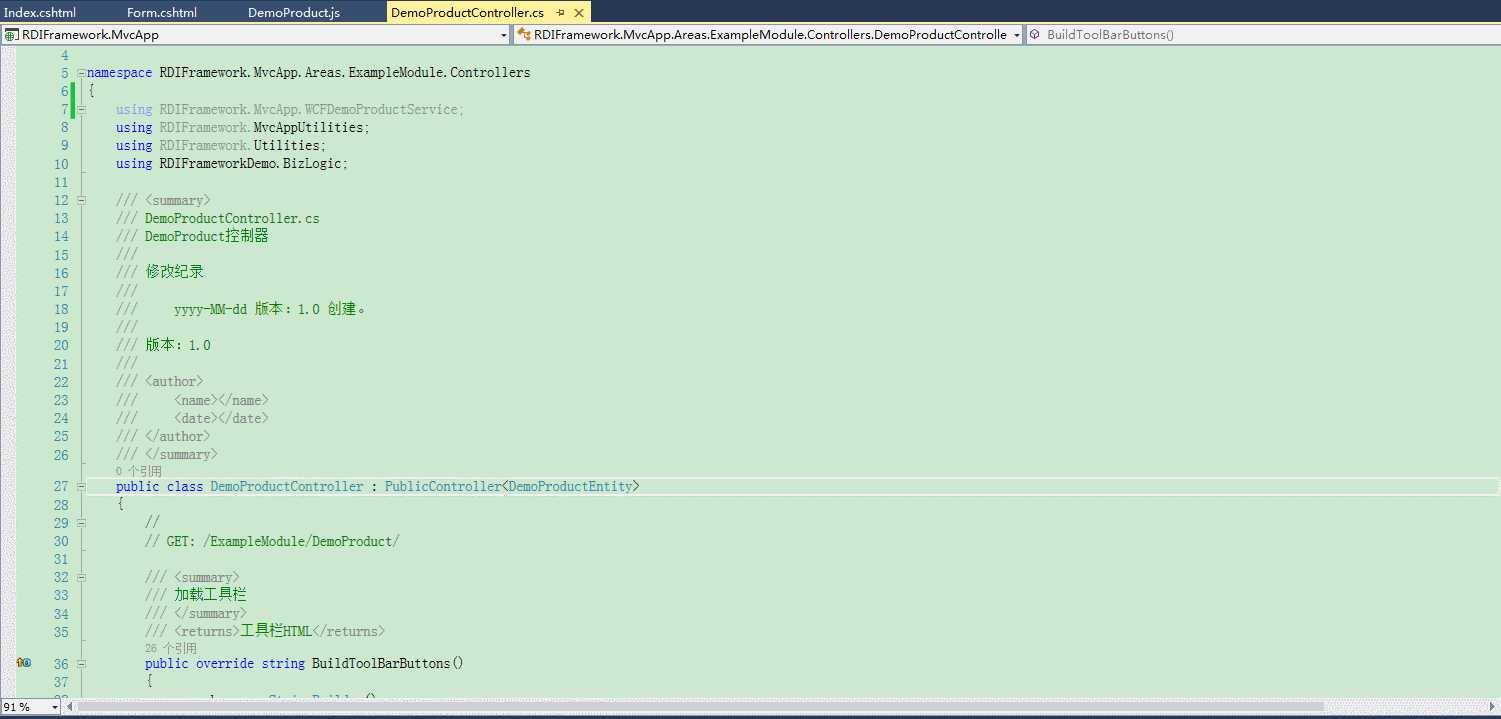Screen dimensions: 1501x719
Task: Switch to the Index.cshtml tab
Action: point(40,12)
